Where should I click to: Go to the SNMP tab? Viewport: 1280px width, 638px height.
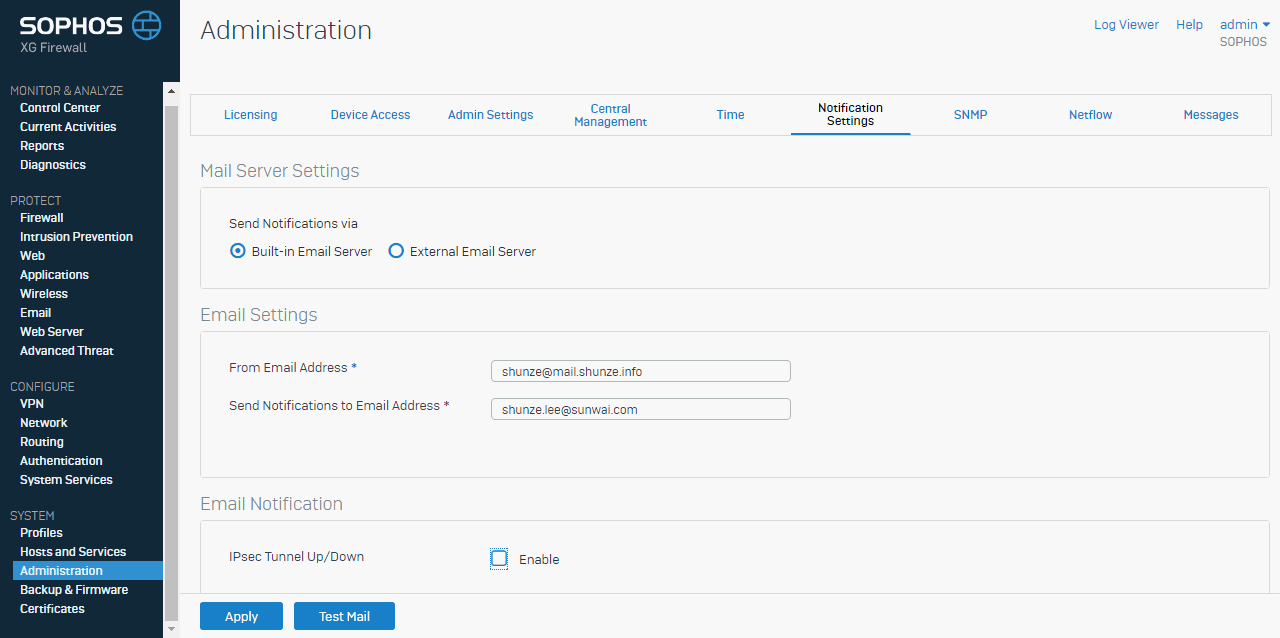970,115
